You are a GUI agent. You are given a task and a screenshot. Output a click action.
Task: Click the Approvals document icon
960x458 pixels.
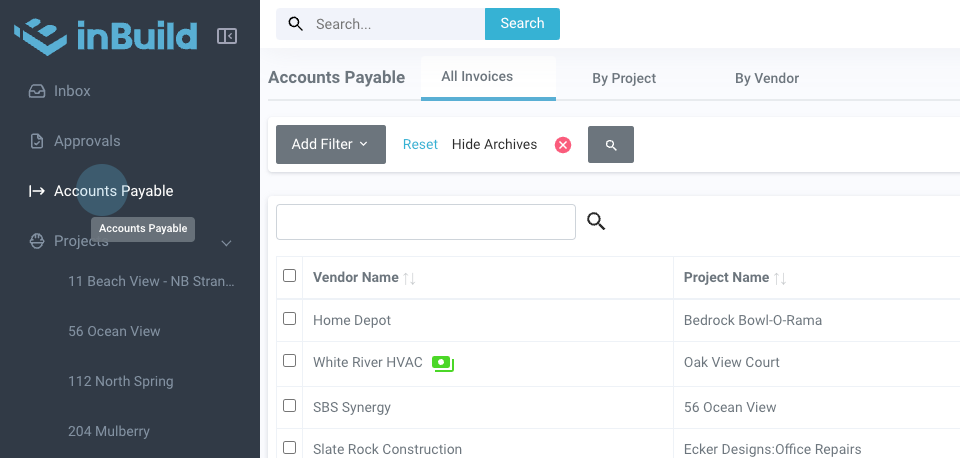(37, 141)
